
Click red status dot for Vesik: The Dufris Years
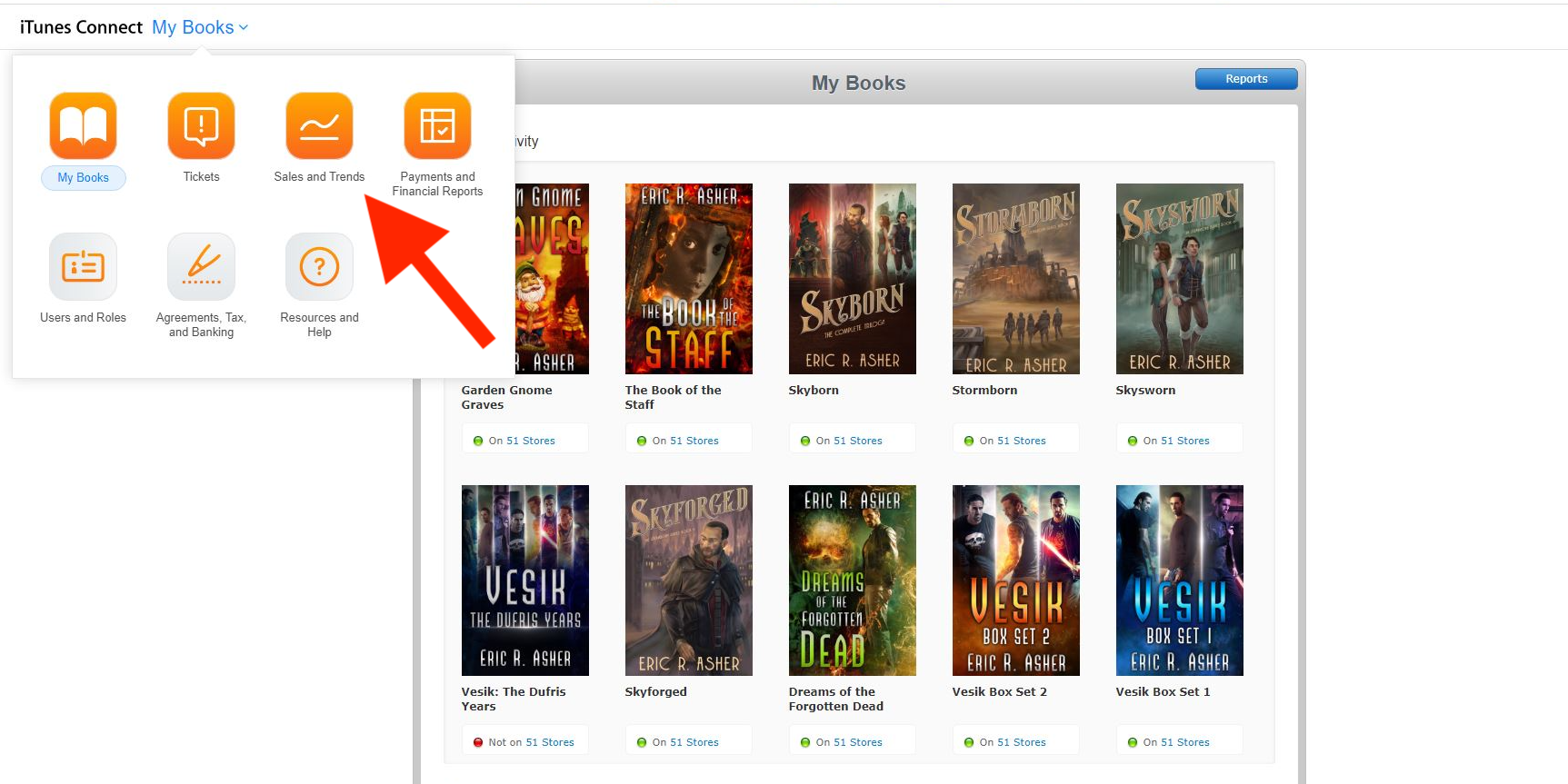click(478, 742)
